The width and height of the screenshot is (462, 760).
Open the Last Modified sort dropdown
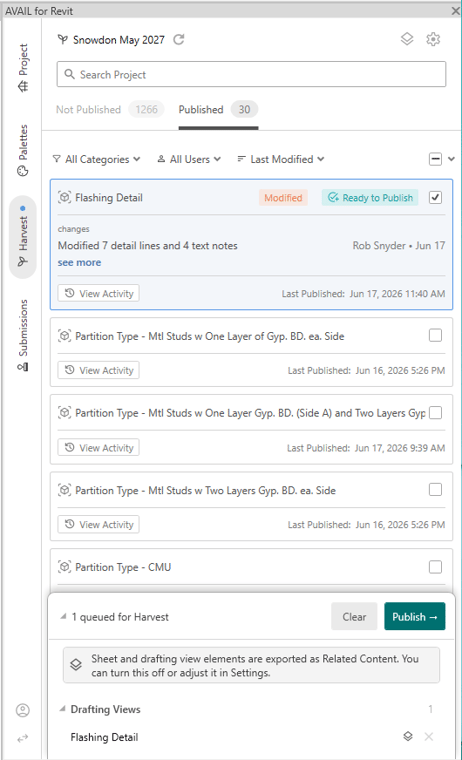(x=281, y=159)
